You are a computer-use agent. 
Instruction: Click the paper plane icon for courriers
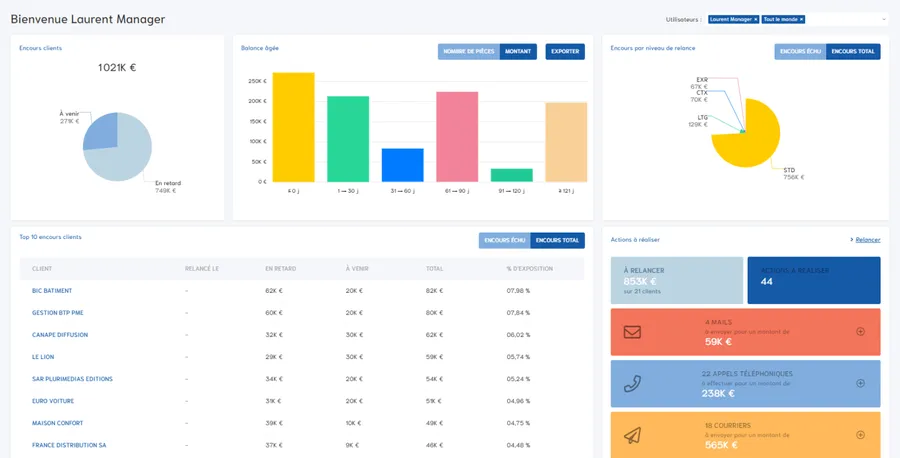click(632, 436)
